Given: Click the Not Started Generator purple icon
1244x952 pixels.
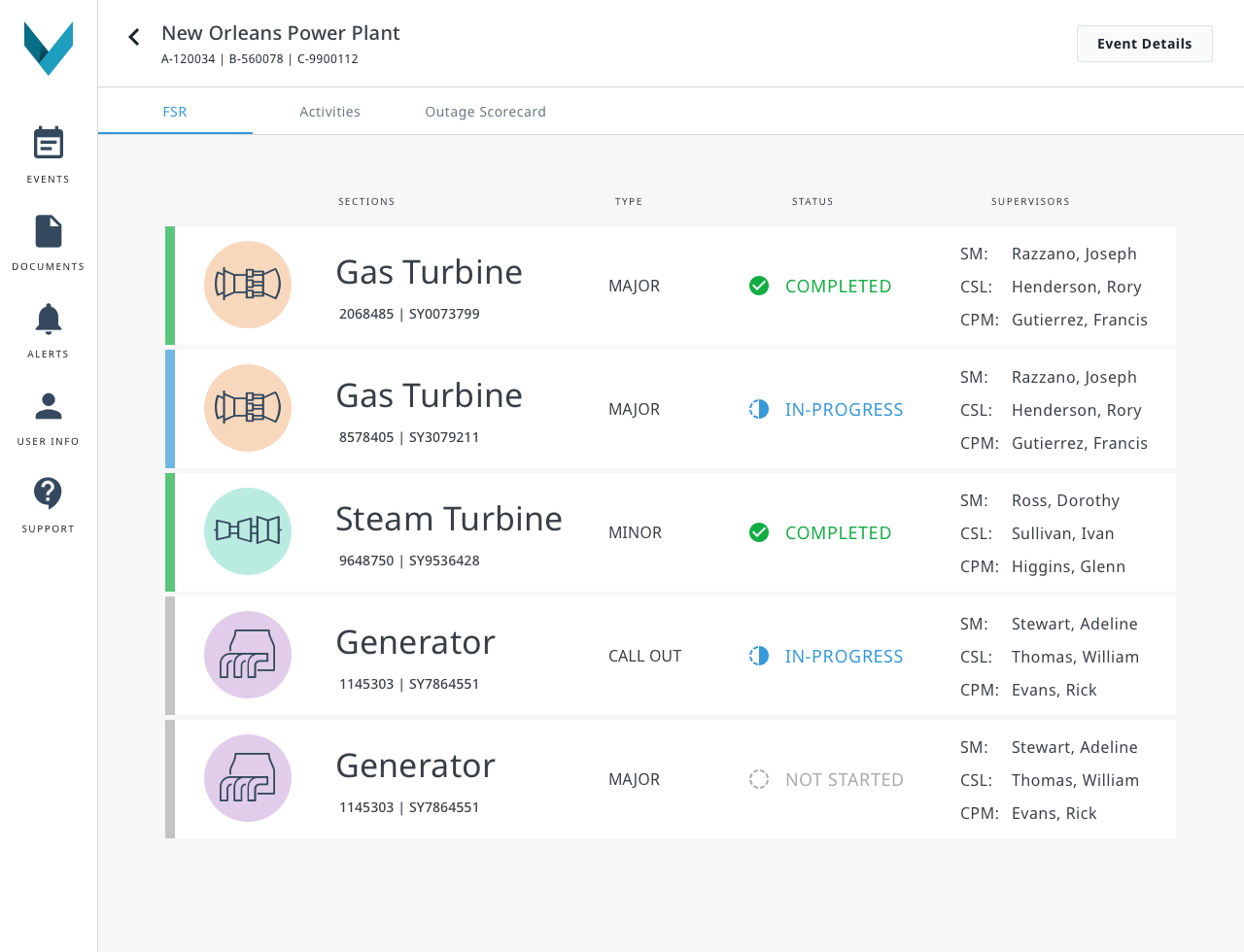Looking at the screenshot, I should pyautogui.click(x=248, y=778).
